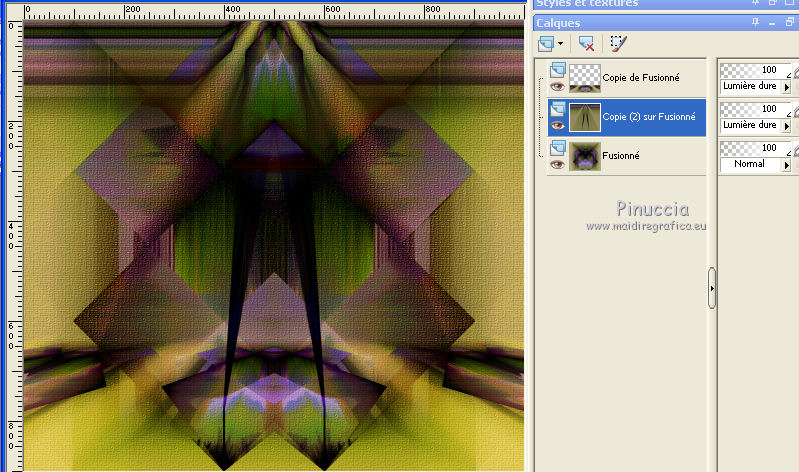This screenshot has width=799, height=472.
Task: Select the Copie (2) sur Fusionné thumbnail
Action: (x=584, y=117)
